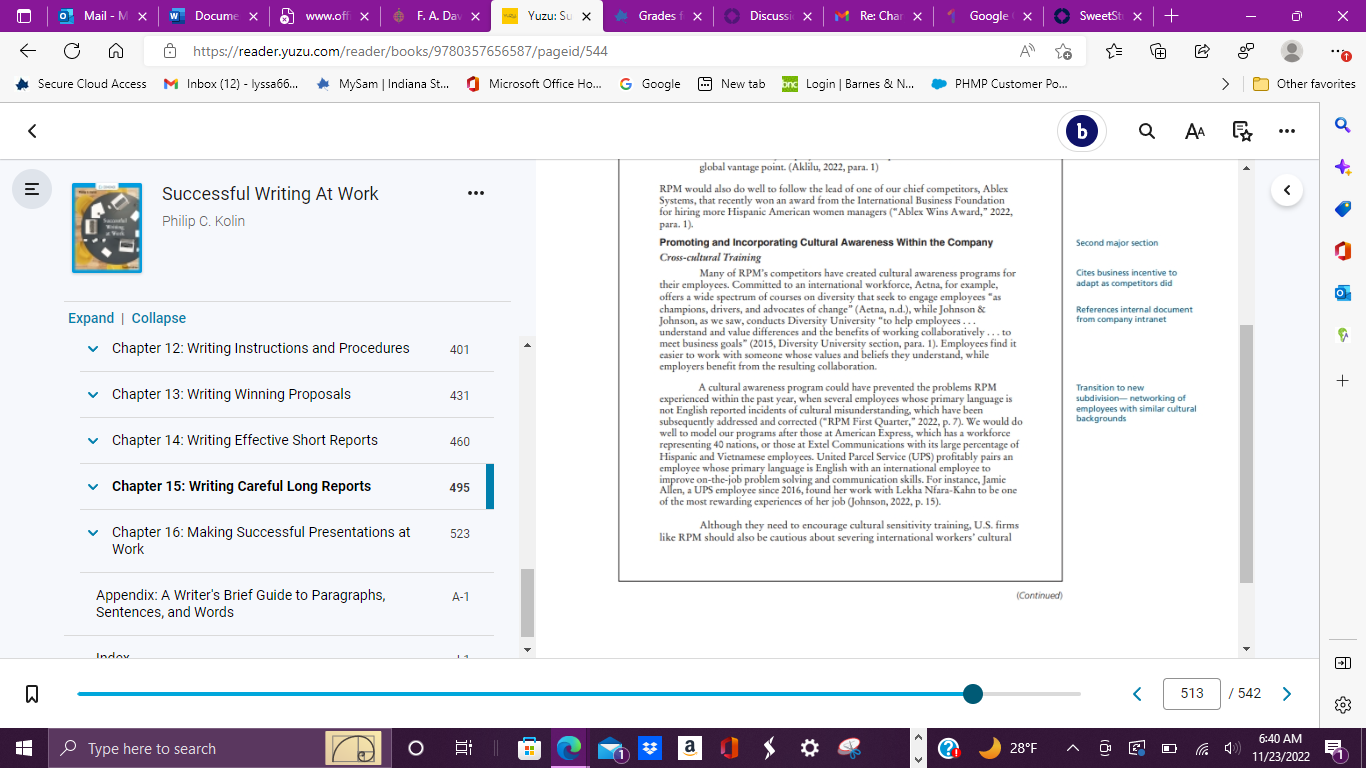Open the reader's three-dot options menu
The height and width of the screenshot is (768, 1366).
pos(1287,131)
